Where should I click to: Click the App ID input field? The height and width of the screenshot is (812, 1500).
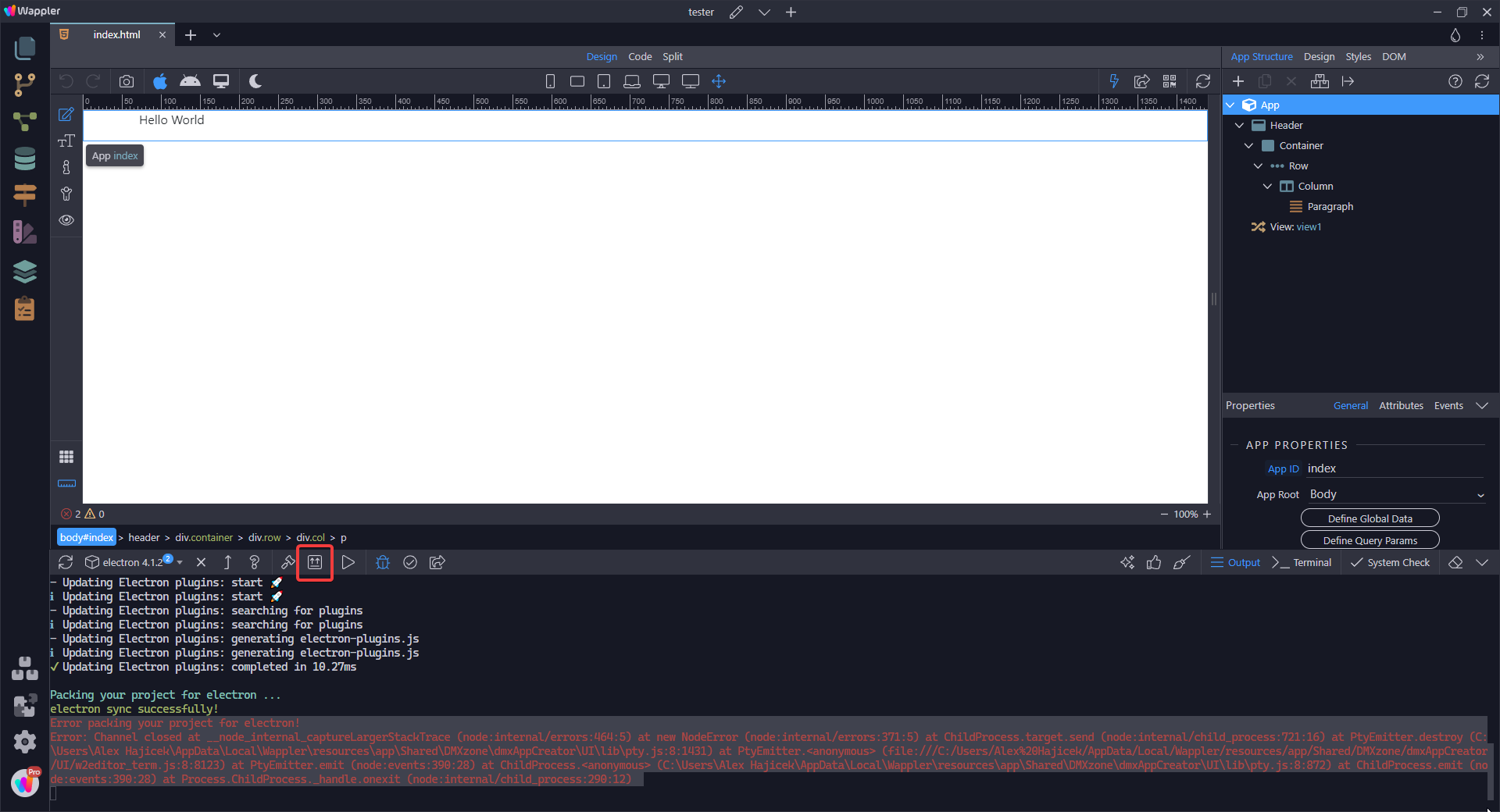tap(1395, 469)
